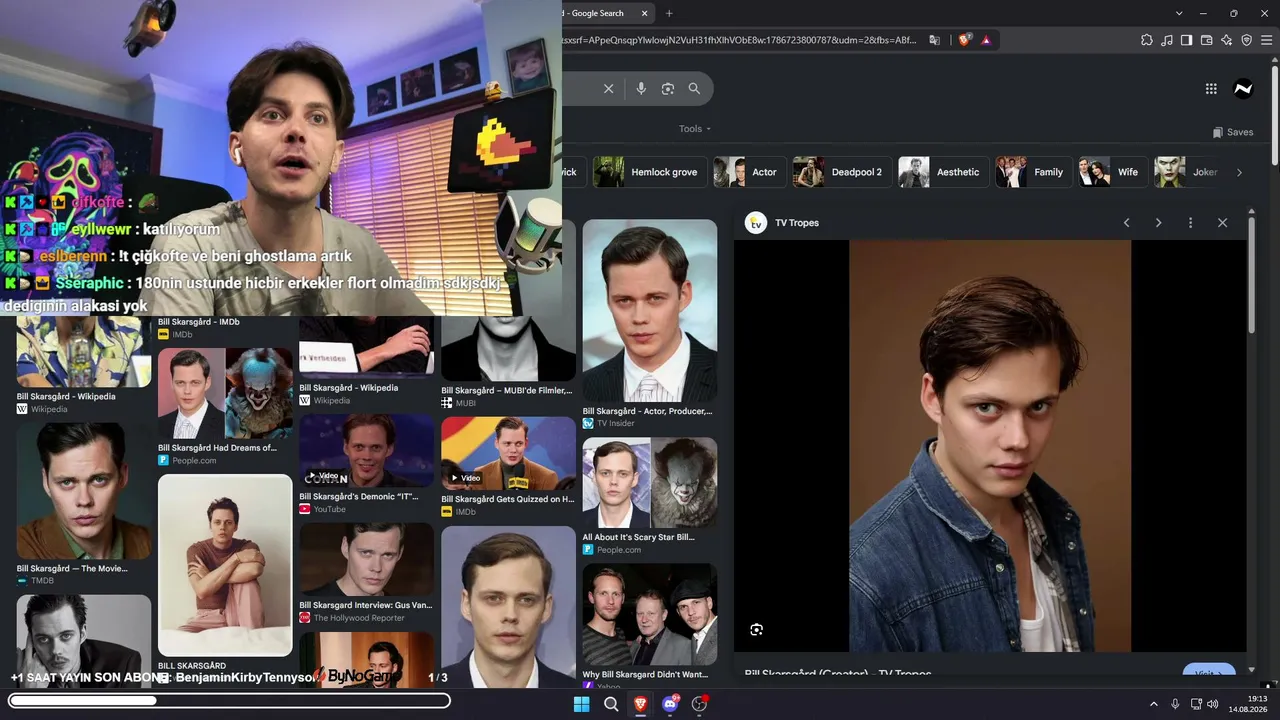Open the Brave Wallet icon
1280x720 pixels.
coord(1206,40)
